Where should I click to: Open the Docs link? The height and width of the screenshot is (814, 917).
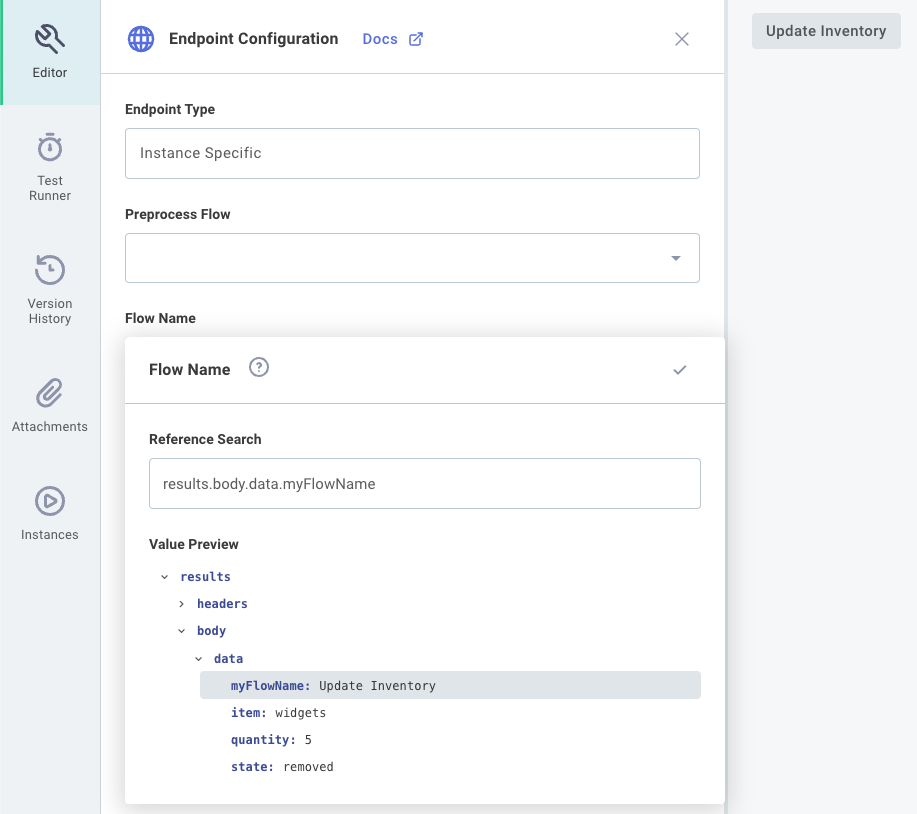[x=380, y=38]
